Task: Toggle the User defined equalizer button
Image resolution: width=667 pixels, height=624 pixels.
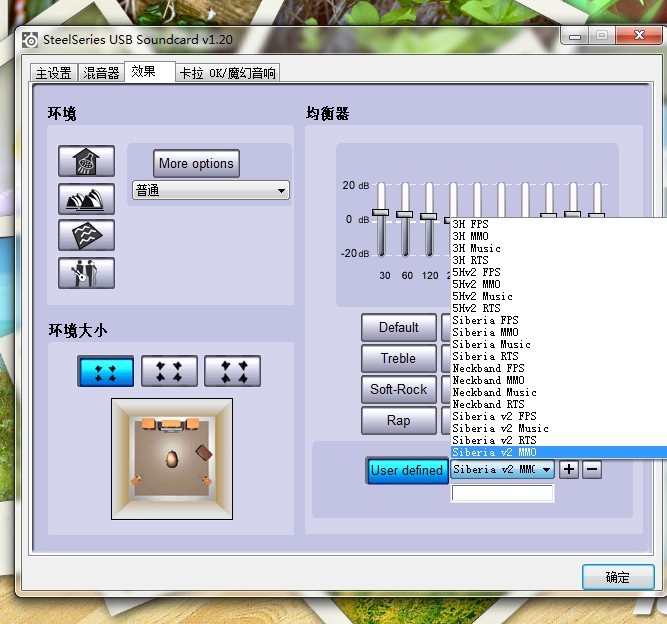Action: tap(407, 470)
